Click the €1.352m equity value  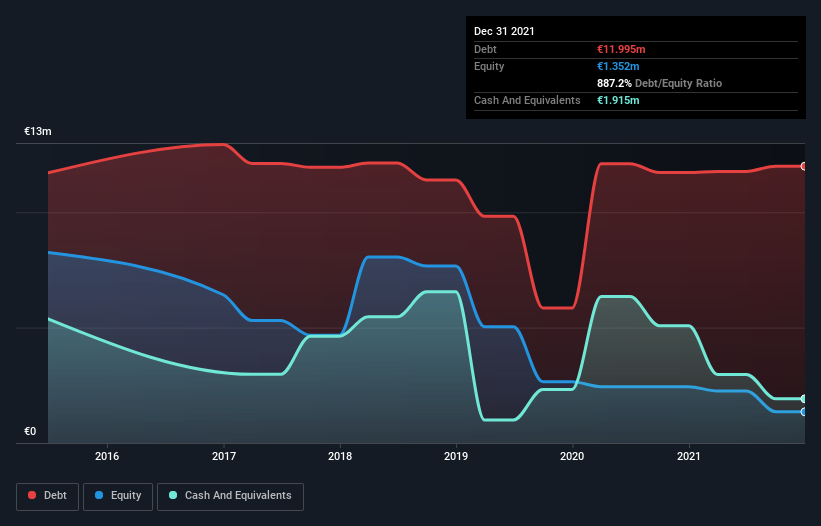tap(618, 66)
